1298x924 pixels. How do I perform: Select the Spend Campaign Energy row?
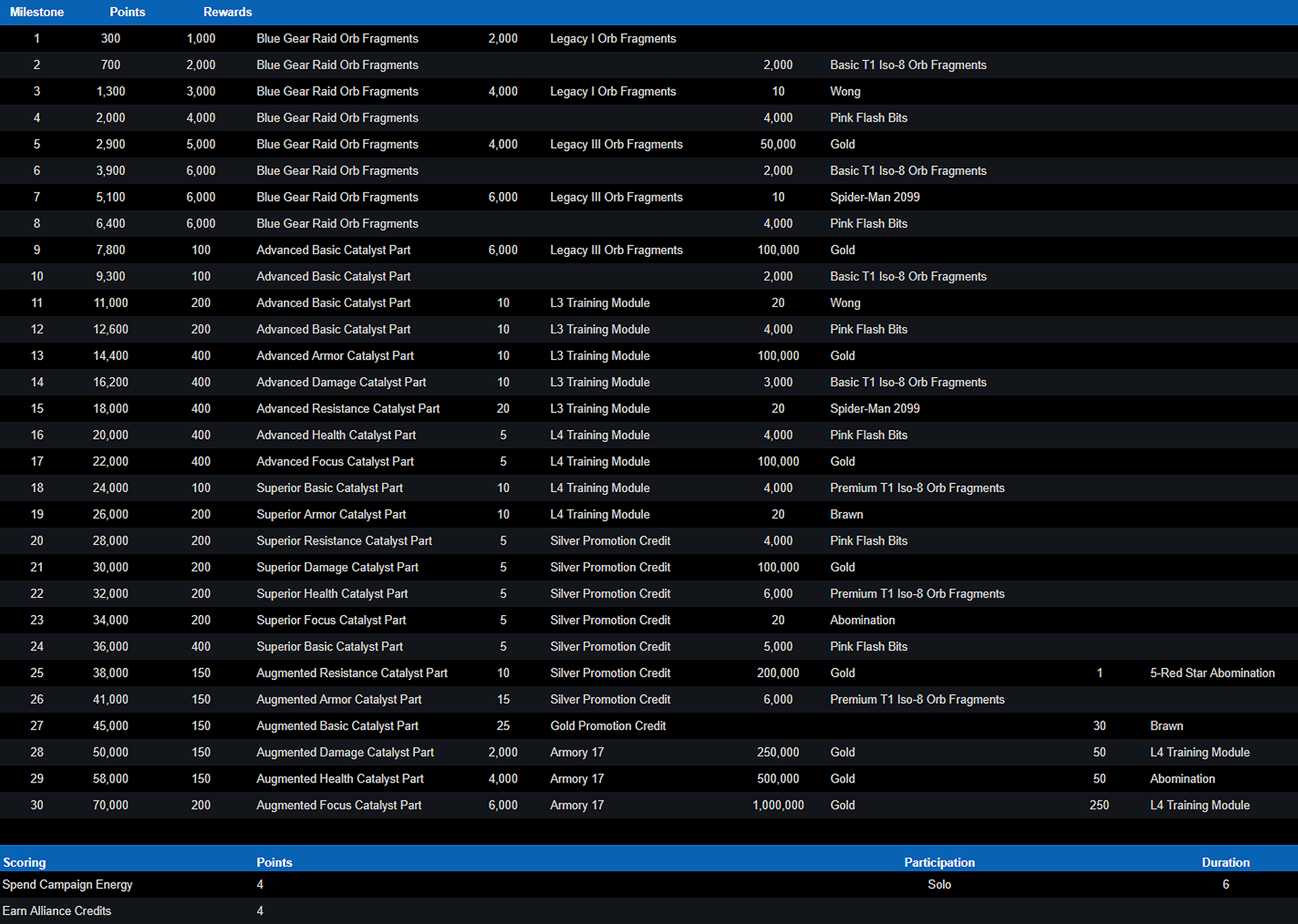point(68,885)
